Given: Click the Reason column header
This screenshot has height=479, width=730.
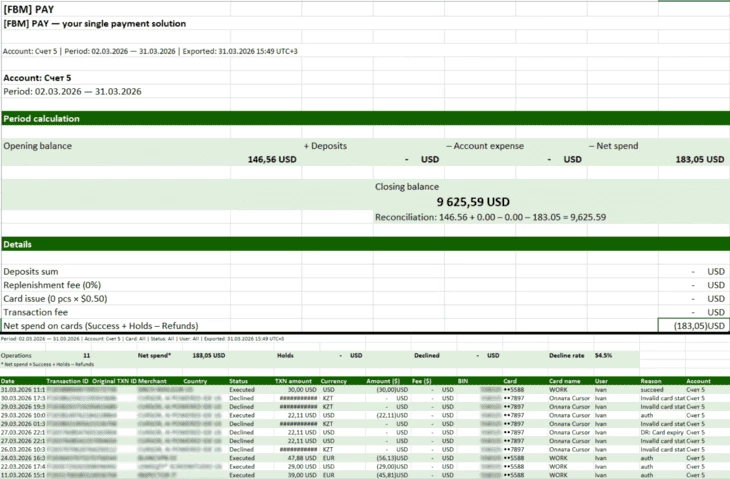Looking at the screenshot, I should point(651,381).
